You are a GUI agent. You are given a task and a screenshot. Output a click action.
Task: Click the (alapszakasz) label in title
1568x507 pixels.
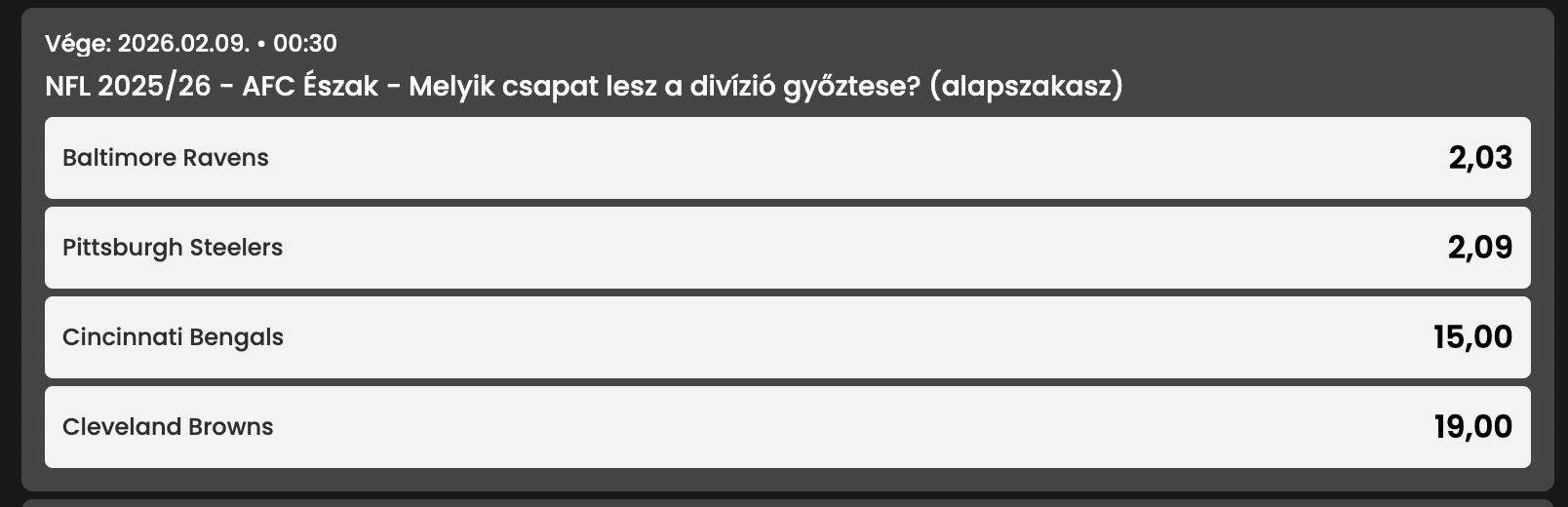point(1026,87)
